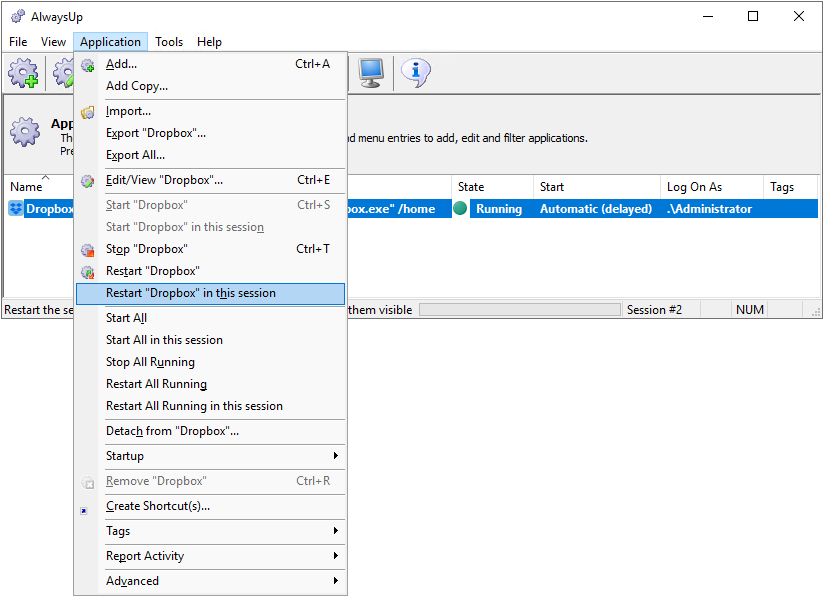825x606 pixels.
Task: Click the info speech bubble toolbar icon
Action: coord(416,73)
